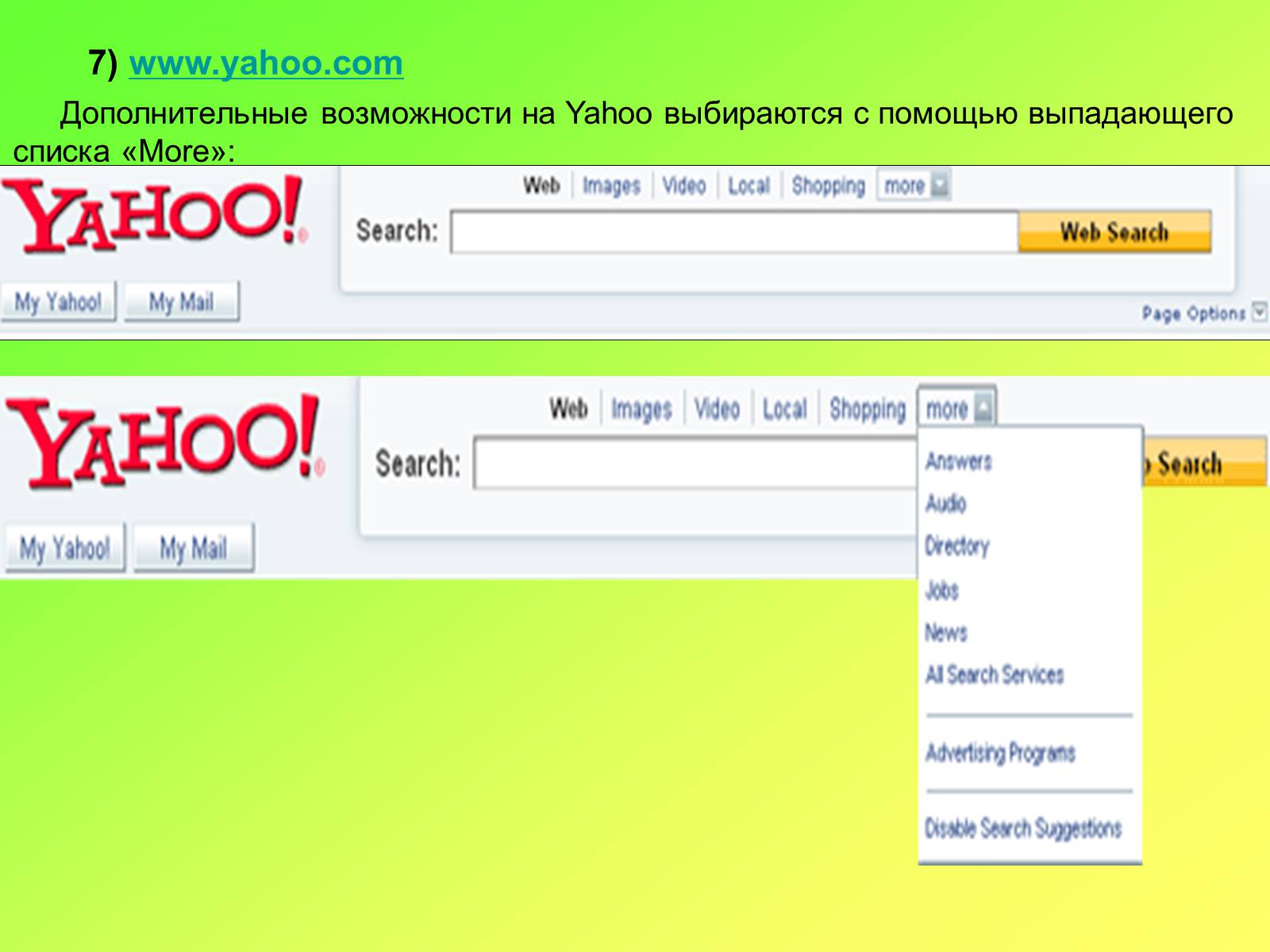Select the Local tab in the lower search bar

[x=784, y=409]
